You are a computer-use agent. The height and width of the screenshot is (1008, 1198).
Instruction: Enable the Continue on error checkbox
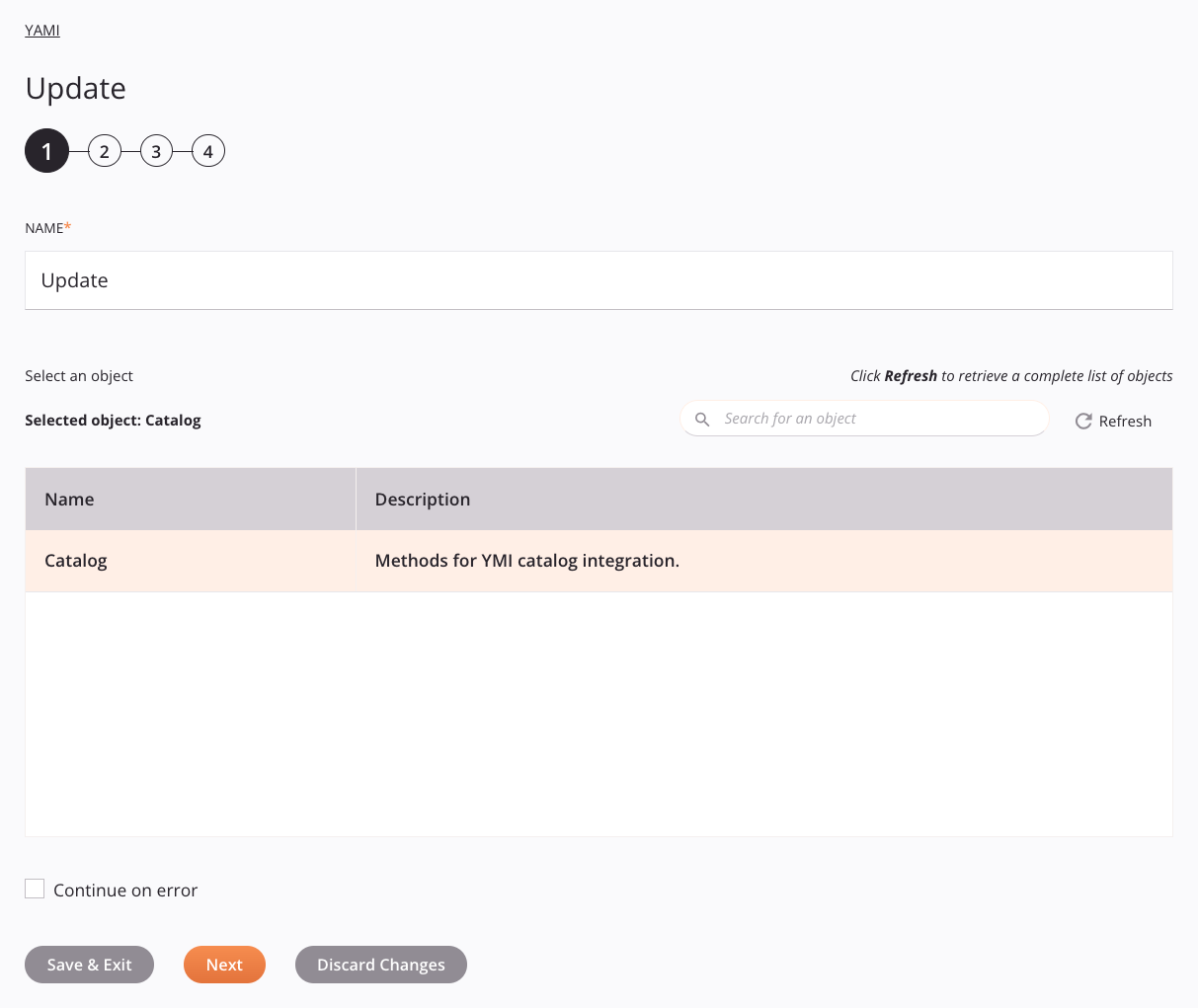[x=35, y=889]
